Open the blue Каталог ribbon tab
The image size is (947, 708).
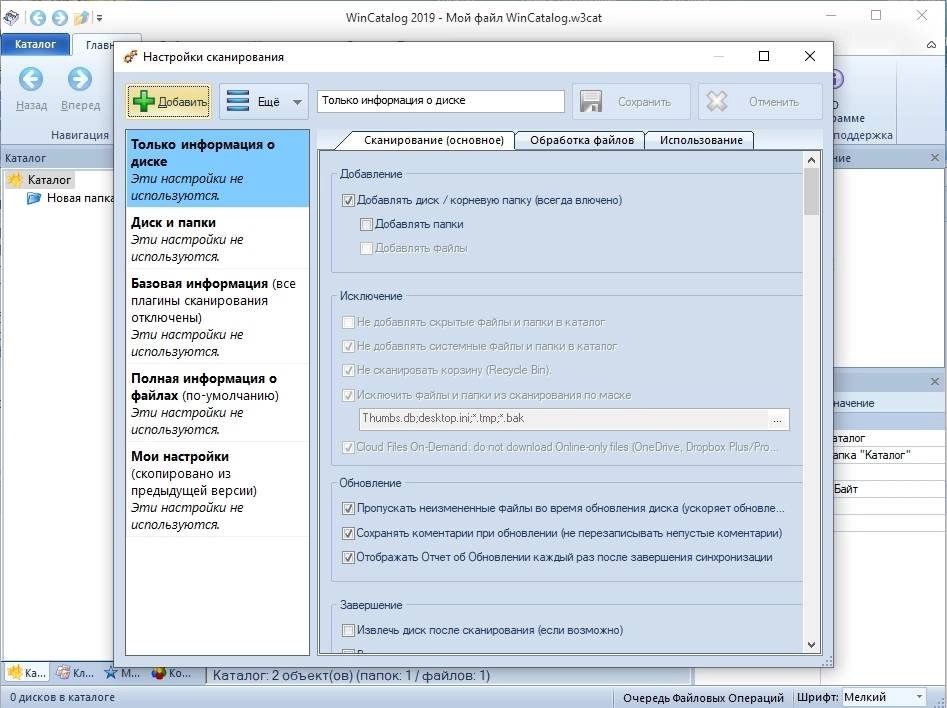point(35,44)
